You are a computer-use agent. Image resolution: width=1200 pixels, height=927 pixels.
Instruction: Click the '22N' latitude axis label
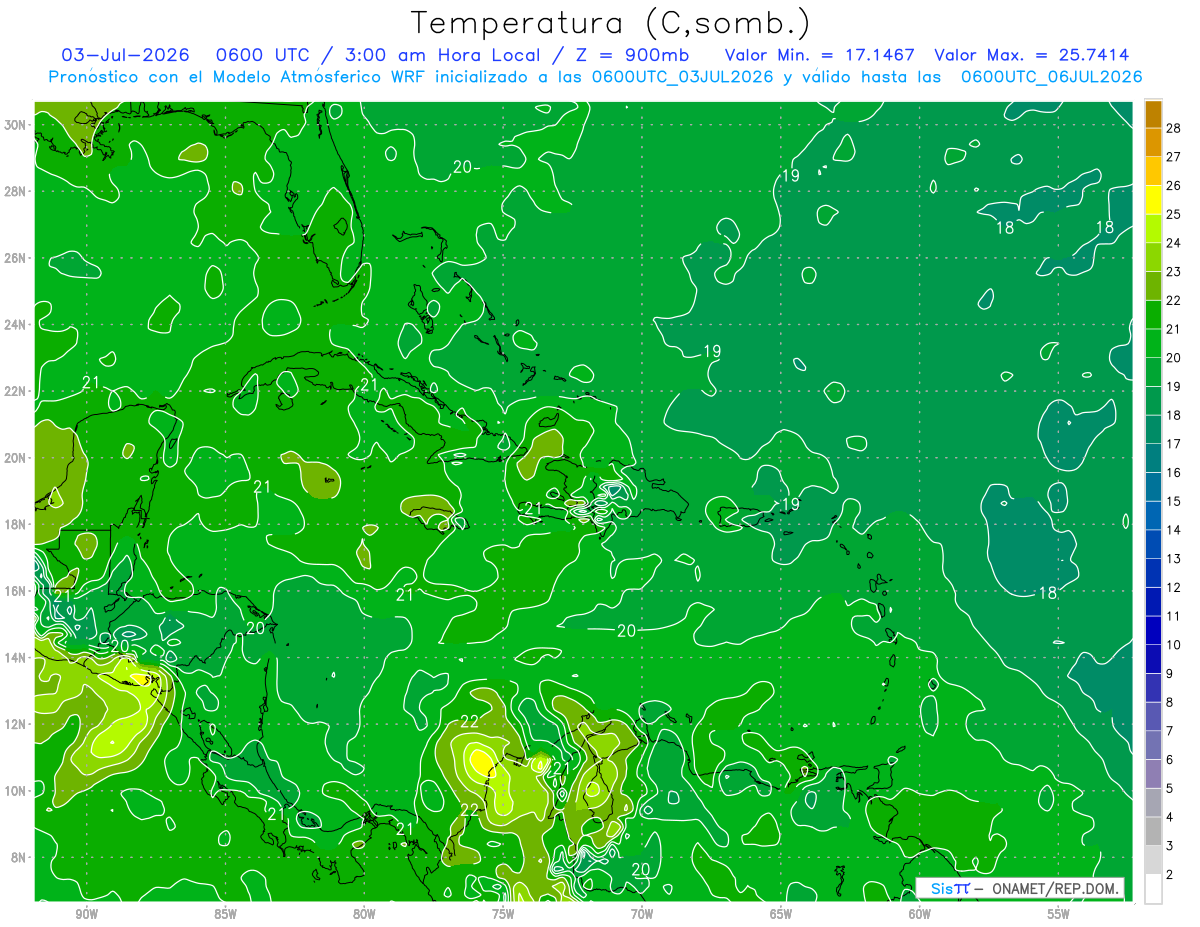16,391
